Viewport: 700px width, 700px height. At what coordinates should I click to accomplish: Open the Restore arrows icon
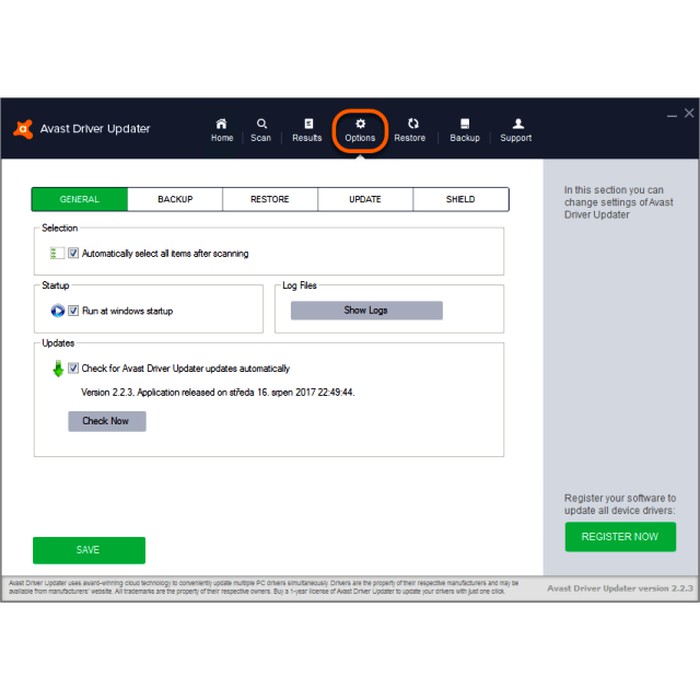pos(413,124)
